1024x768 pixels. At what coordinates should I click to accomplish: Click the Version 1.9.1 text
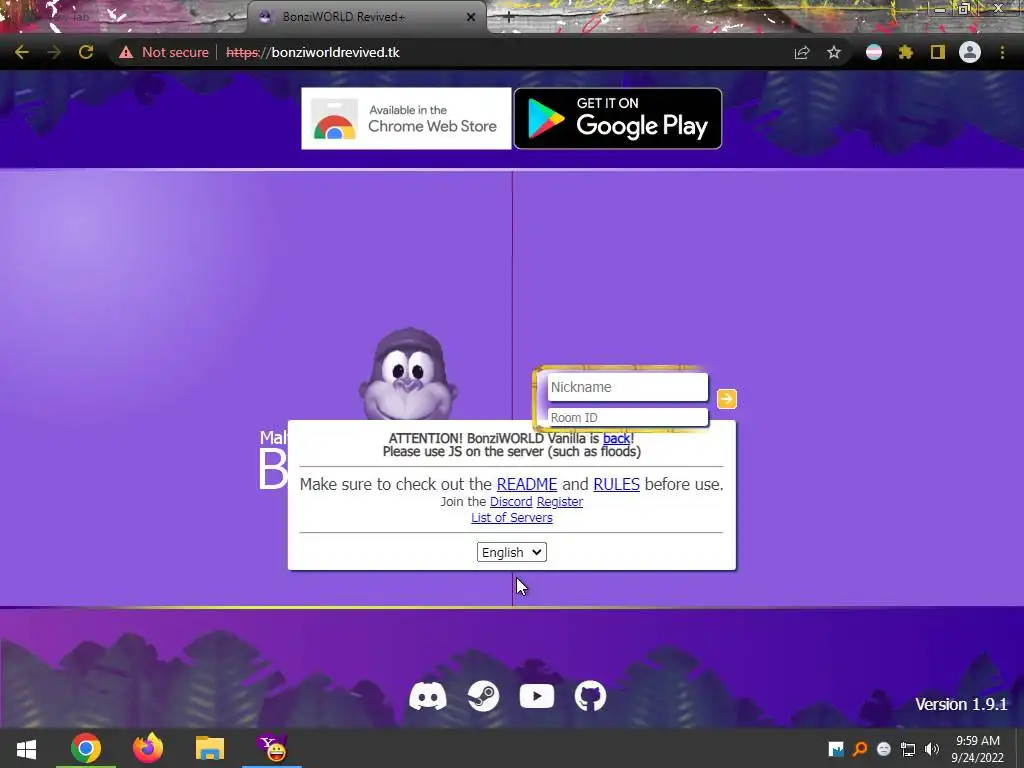pos(961,704)
